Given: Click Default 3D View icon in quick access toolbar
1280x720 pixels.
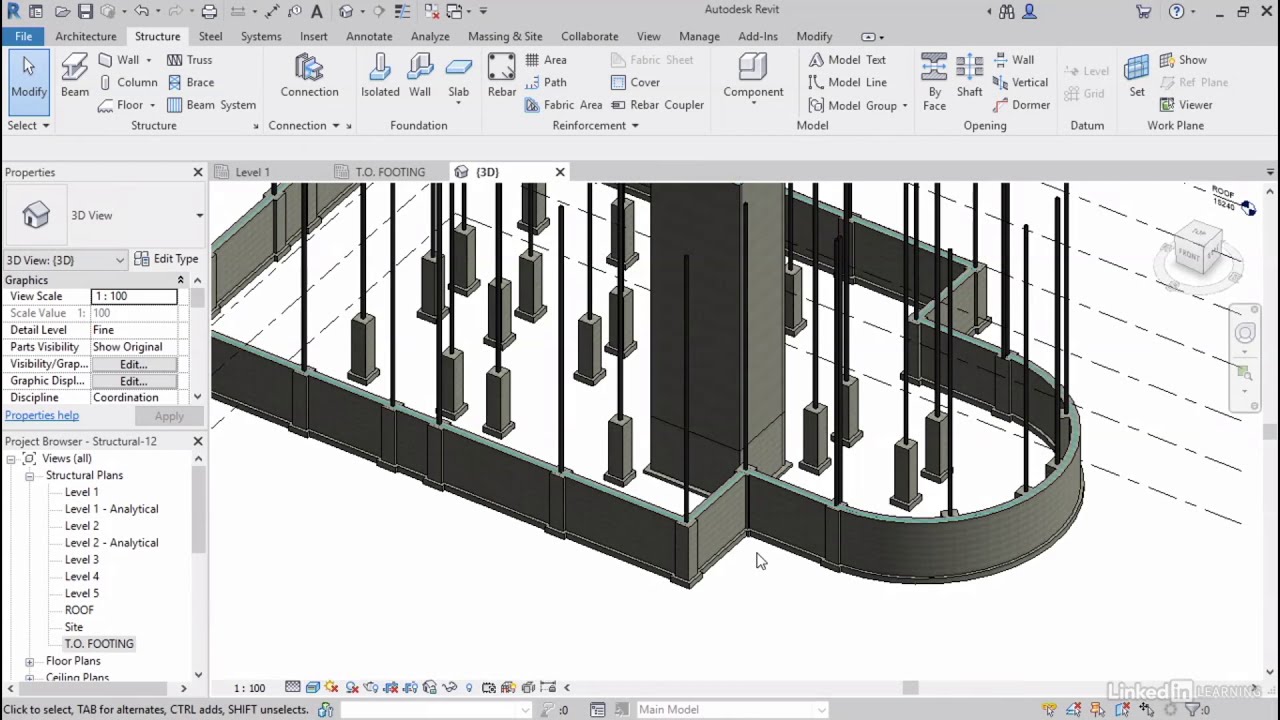Looking at the screenshot, I should (x=346, y=11).
